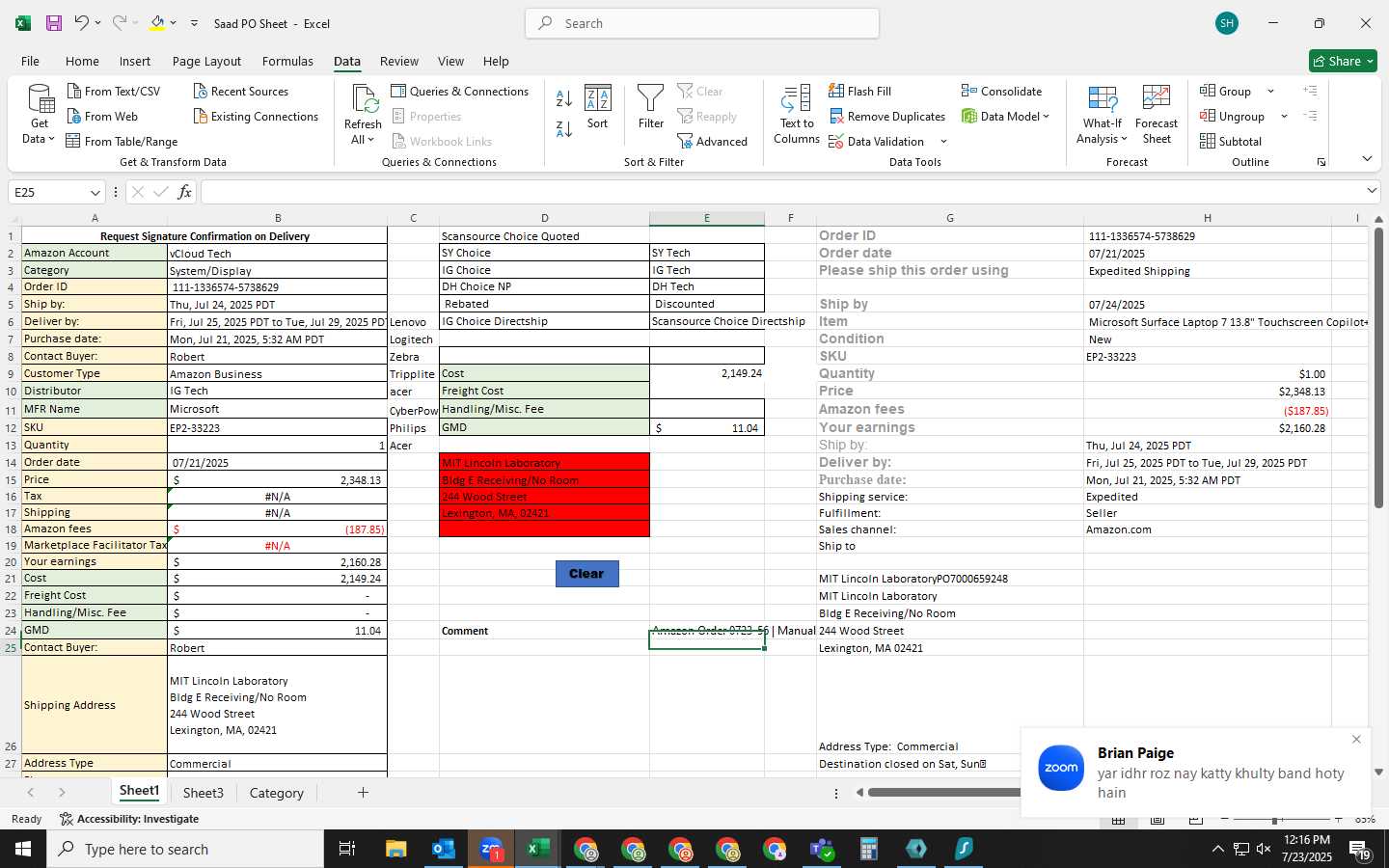Apply Subtotal to data

coord(1230,141)
